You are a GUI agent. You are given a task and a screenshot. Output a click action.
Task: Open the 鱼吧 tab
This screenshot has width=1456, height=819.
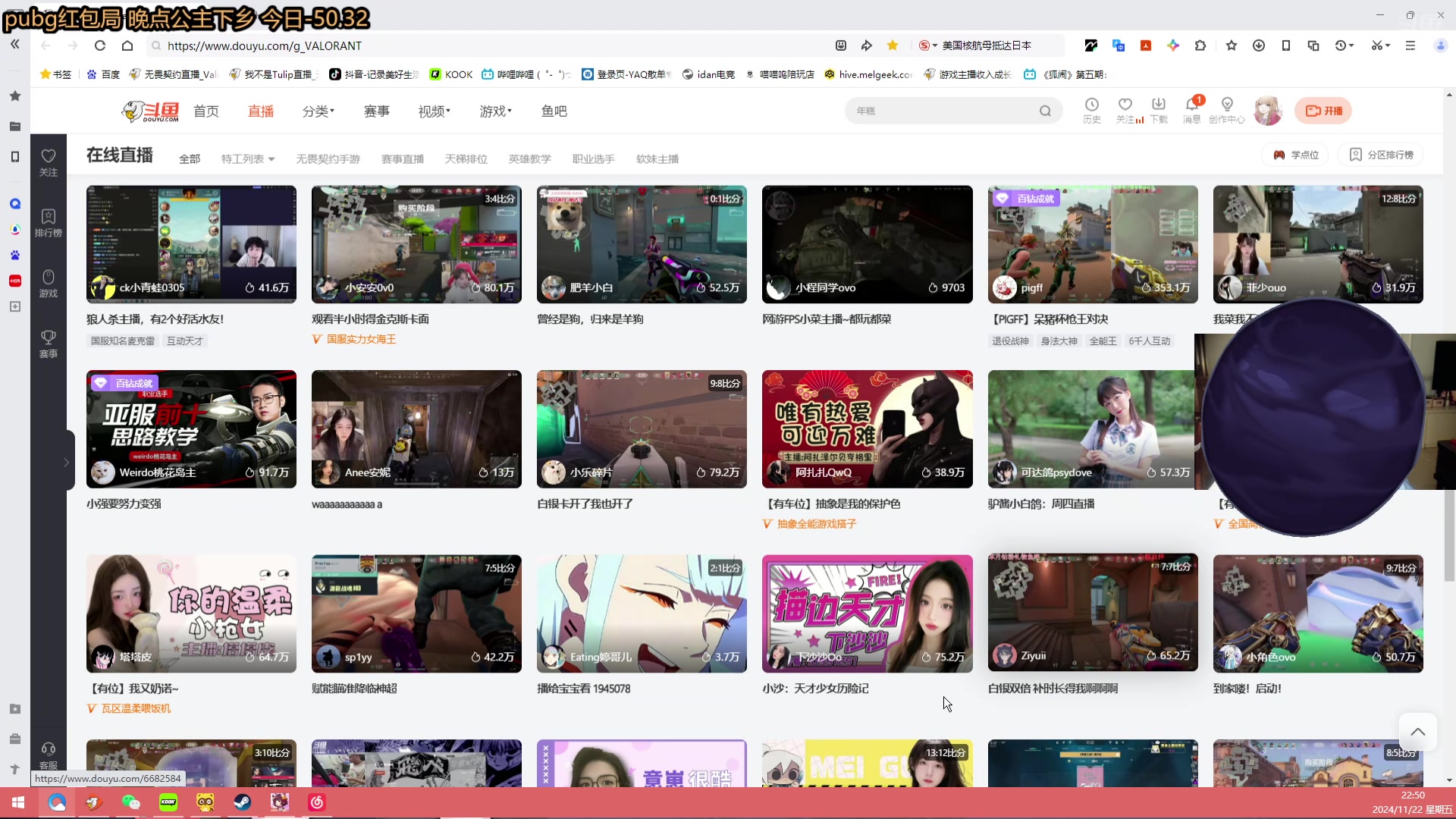pyautogui.click(x=554, y=111)
